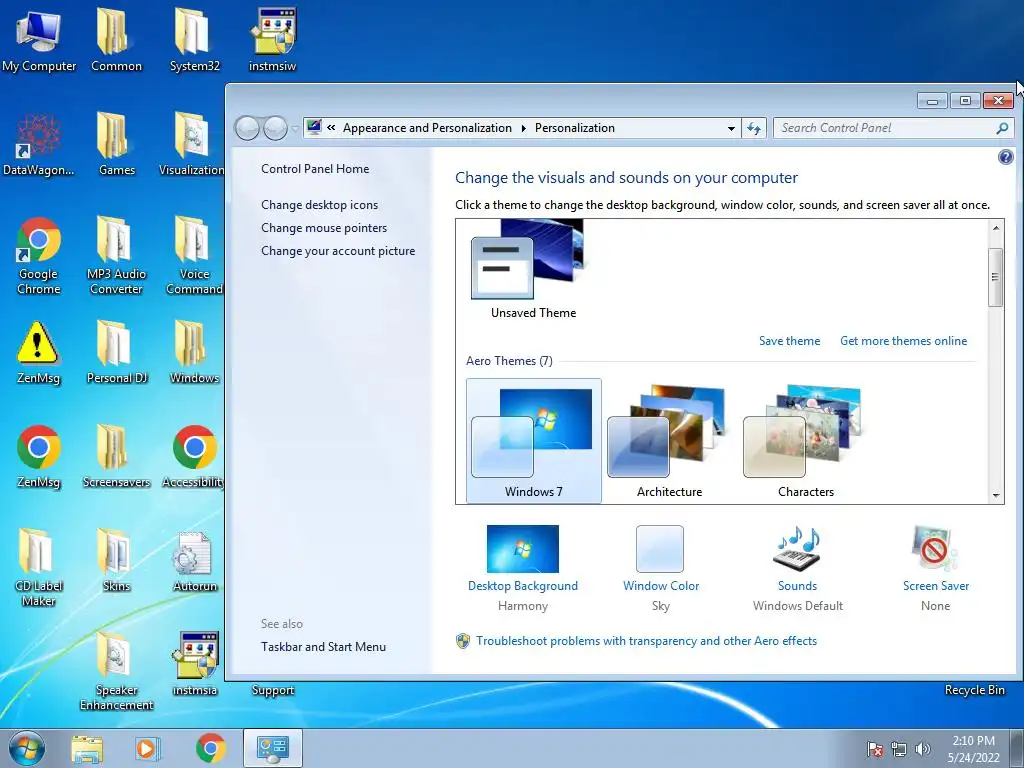Click the Personalization breadcrumb segment
This screenshot has height=768, width=1024.
click(x=575, y=128)
